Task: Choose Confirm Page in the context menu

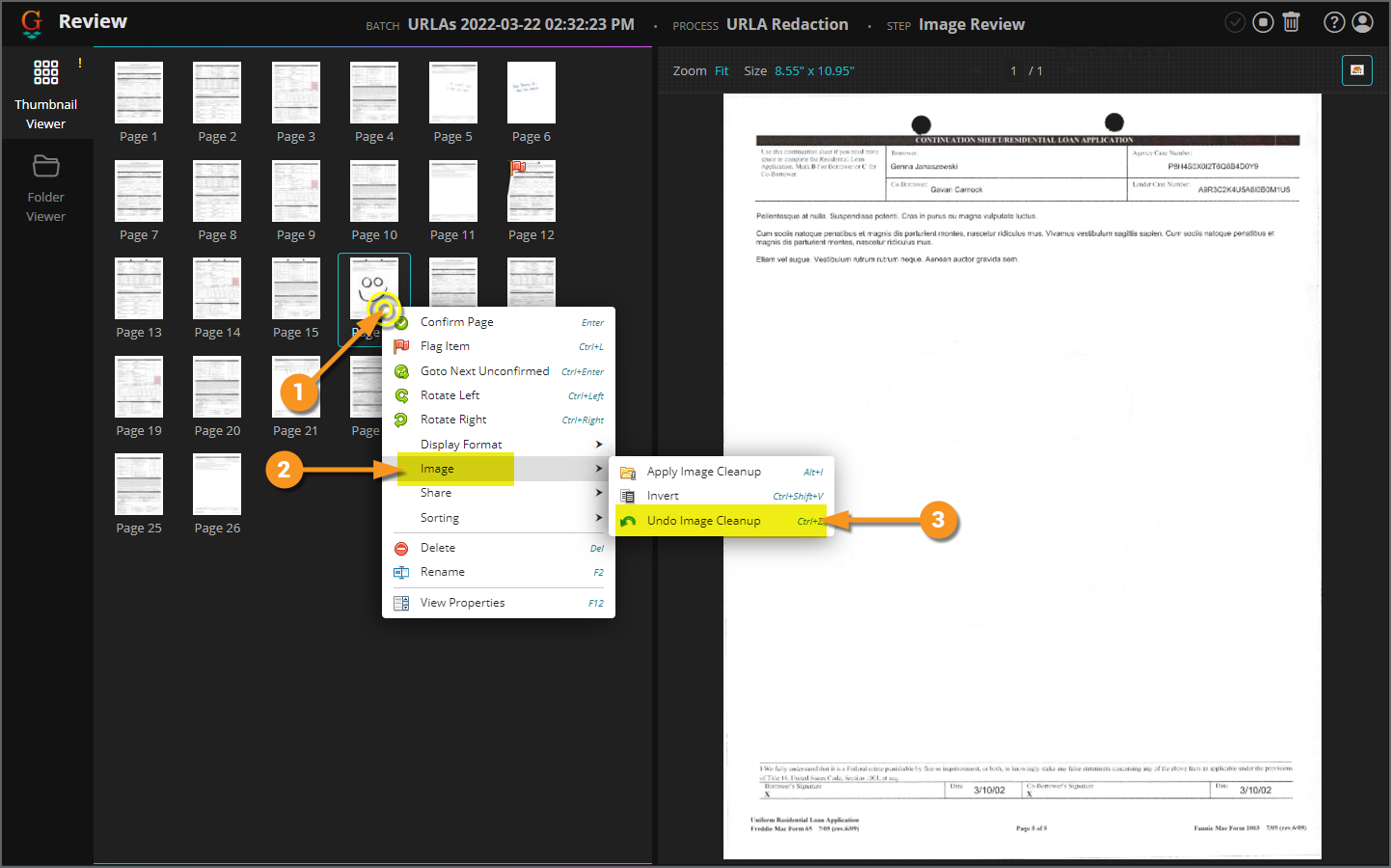Action: click(x=499, y=322)
